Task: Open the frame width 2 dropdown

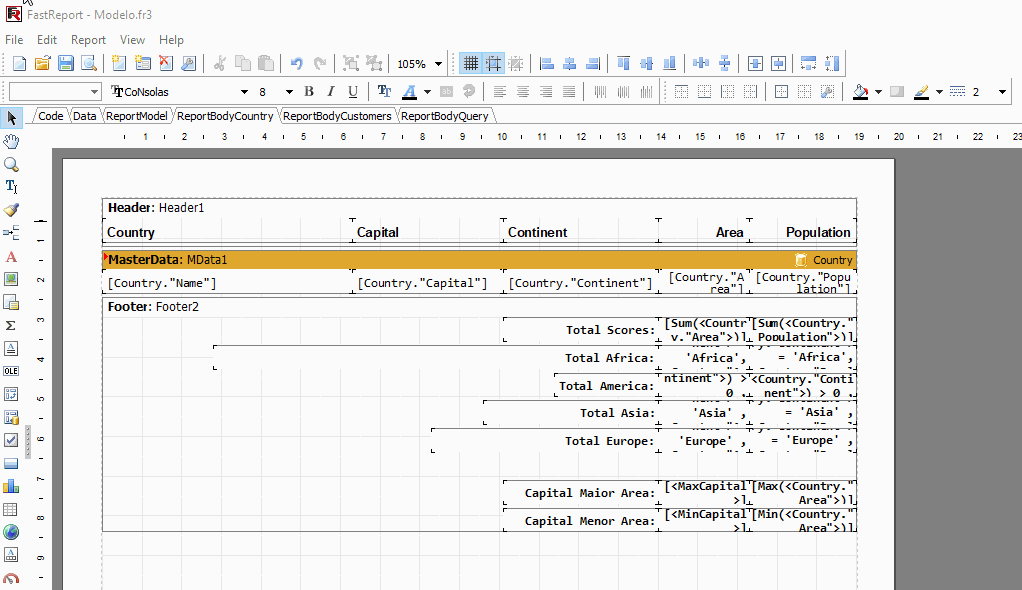Action: tap(1002, 92)
